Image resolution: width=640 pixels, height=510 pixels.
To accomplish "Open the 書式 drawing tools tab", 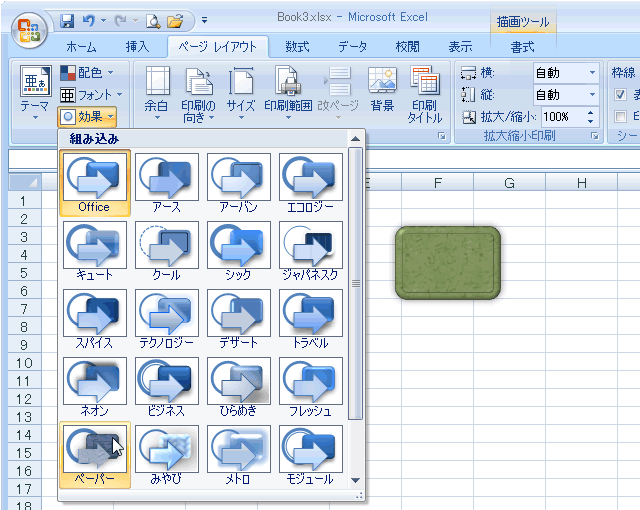I will [x=522, y=47].
